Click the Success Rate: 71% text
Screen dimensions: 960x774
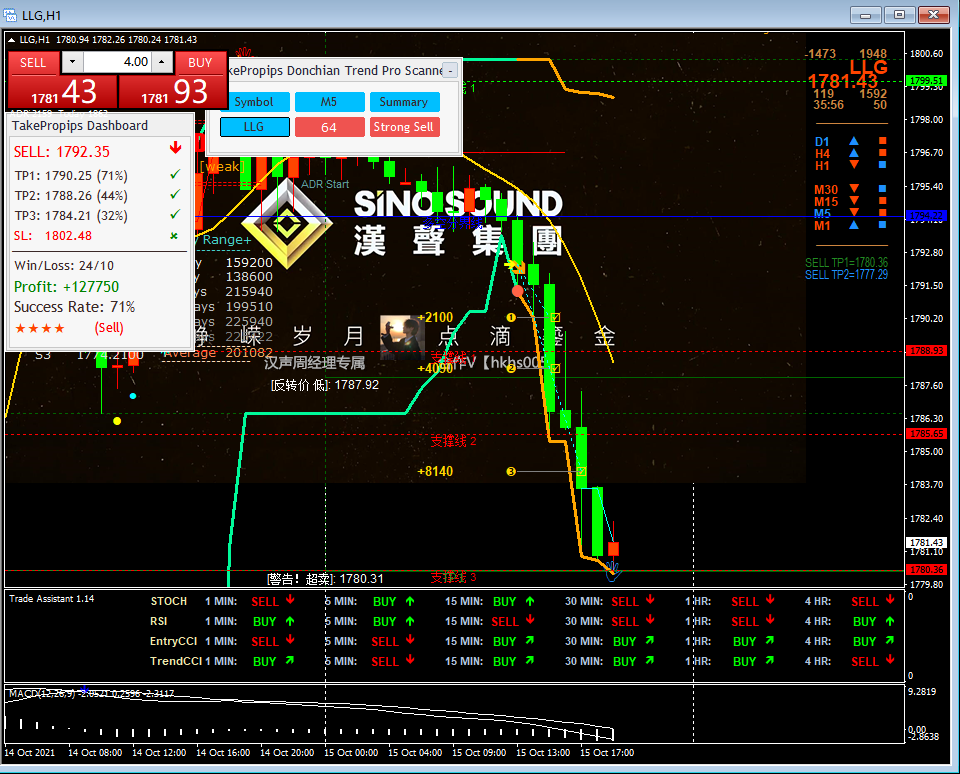point(75,307)
